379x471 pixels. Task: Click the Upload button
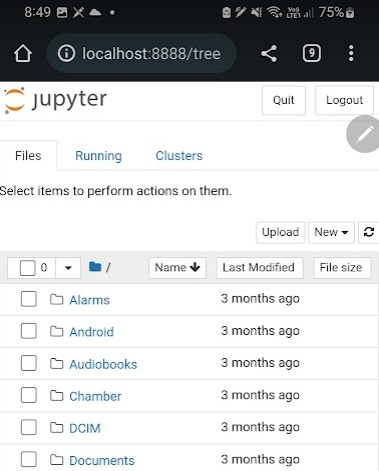(280, 232)
